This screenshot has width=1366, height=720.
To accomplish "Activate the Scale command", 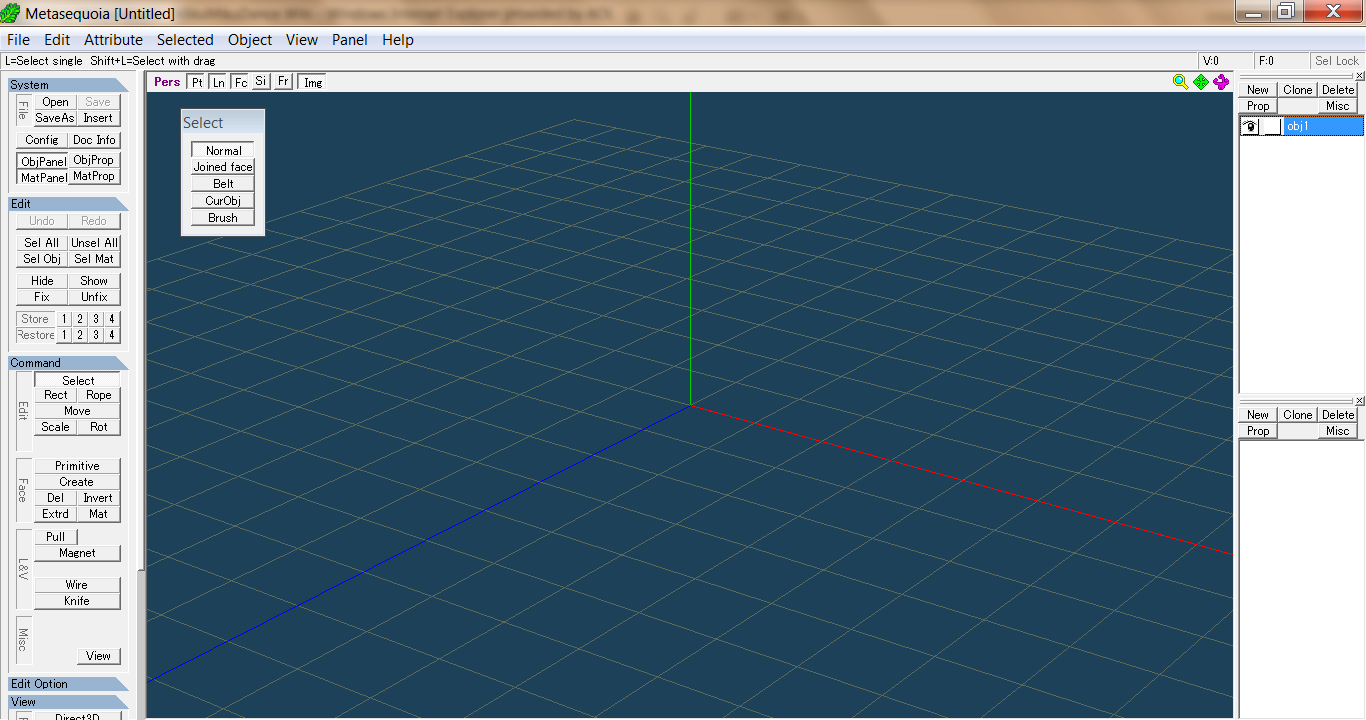I will click(x=56, y=427).
